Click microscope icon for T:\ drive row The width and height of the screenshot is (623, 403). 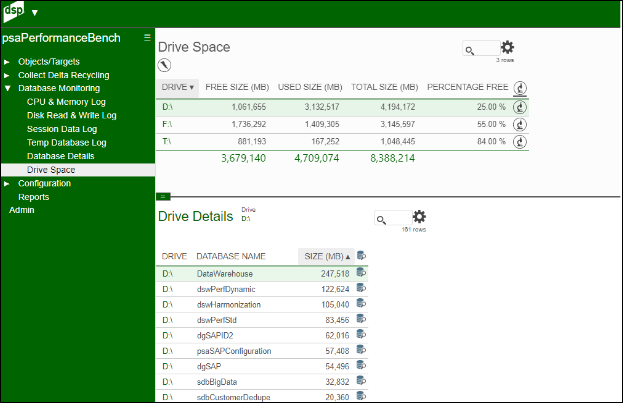[x=520, y=141]
